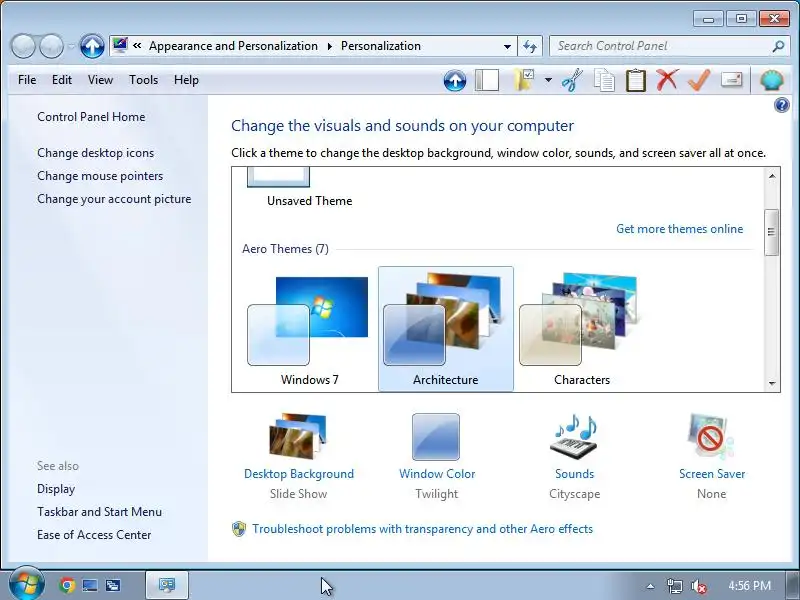Open Change mouse pointers
Viewport: 800px width, 600px height.
100,176
